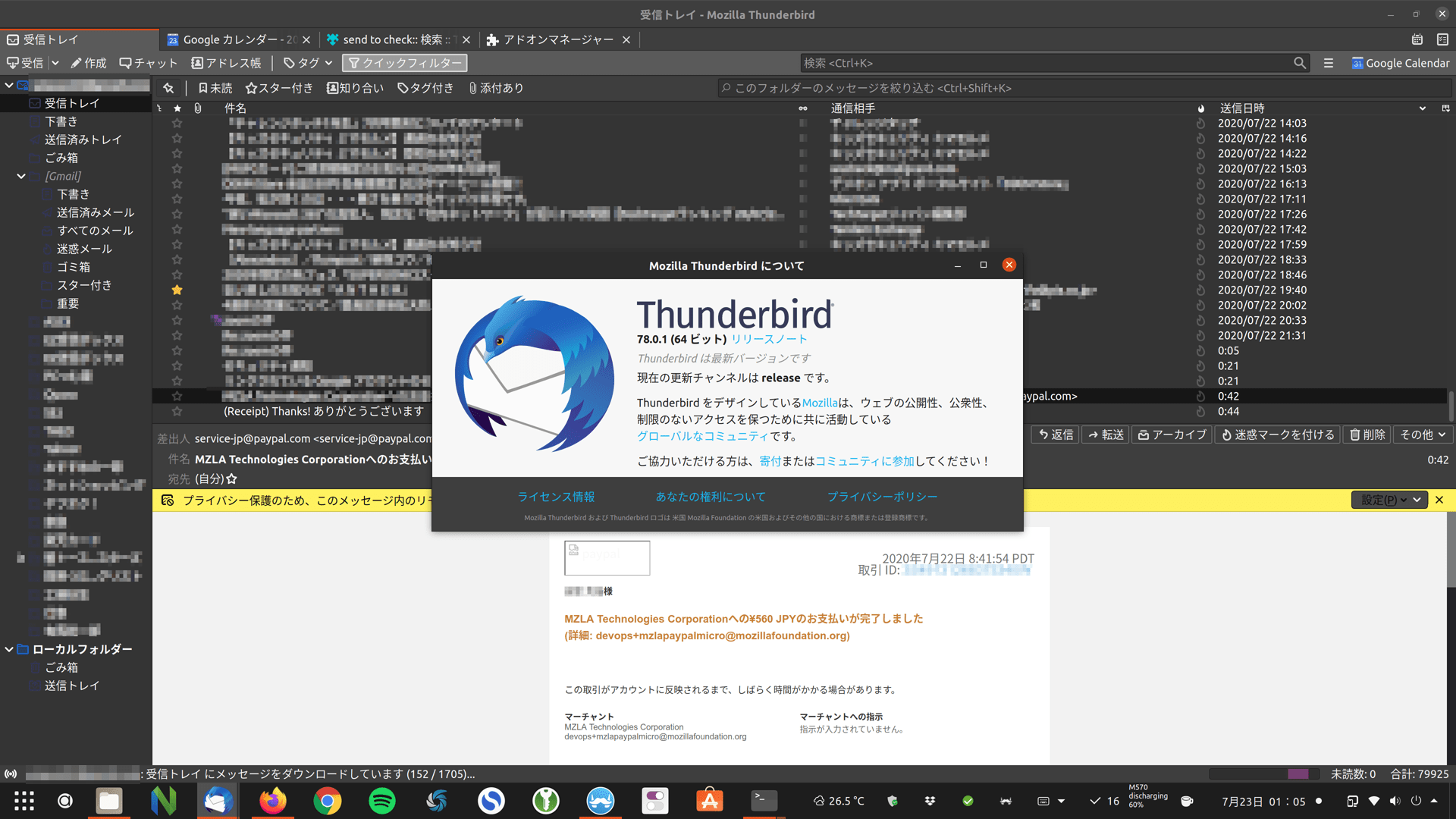Image resolution: width=1456 pixels, height=819 pixels.
Task: Open the show applications grid icon
Action: [24, 801]
